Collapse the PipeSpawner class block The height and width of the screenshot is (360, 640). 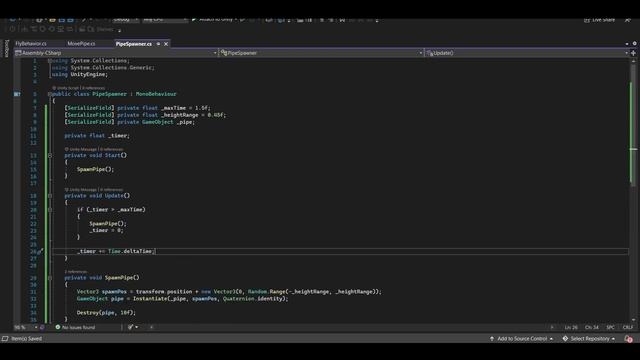(x=50, y=94)
